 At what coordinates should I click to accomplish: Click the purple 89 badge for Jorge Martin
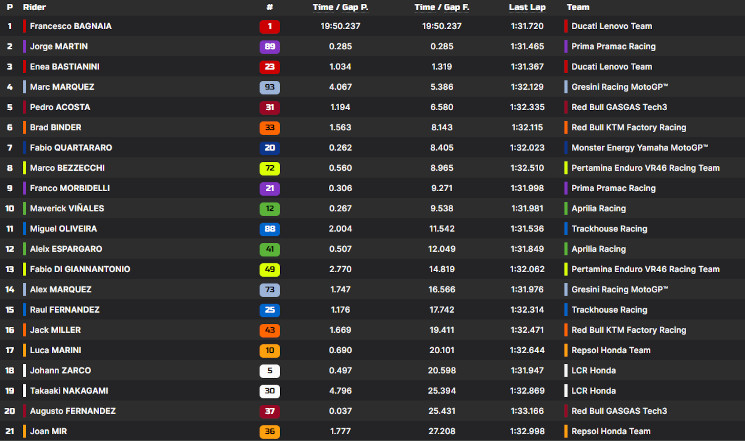pyautogui.click(x=269, y=47)
